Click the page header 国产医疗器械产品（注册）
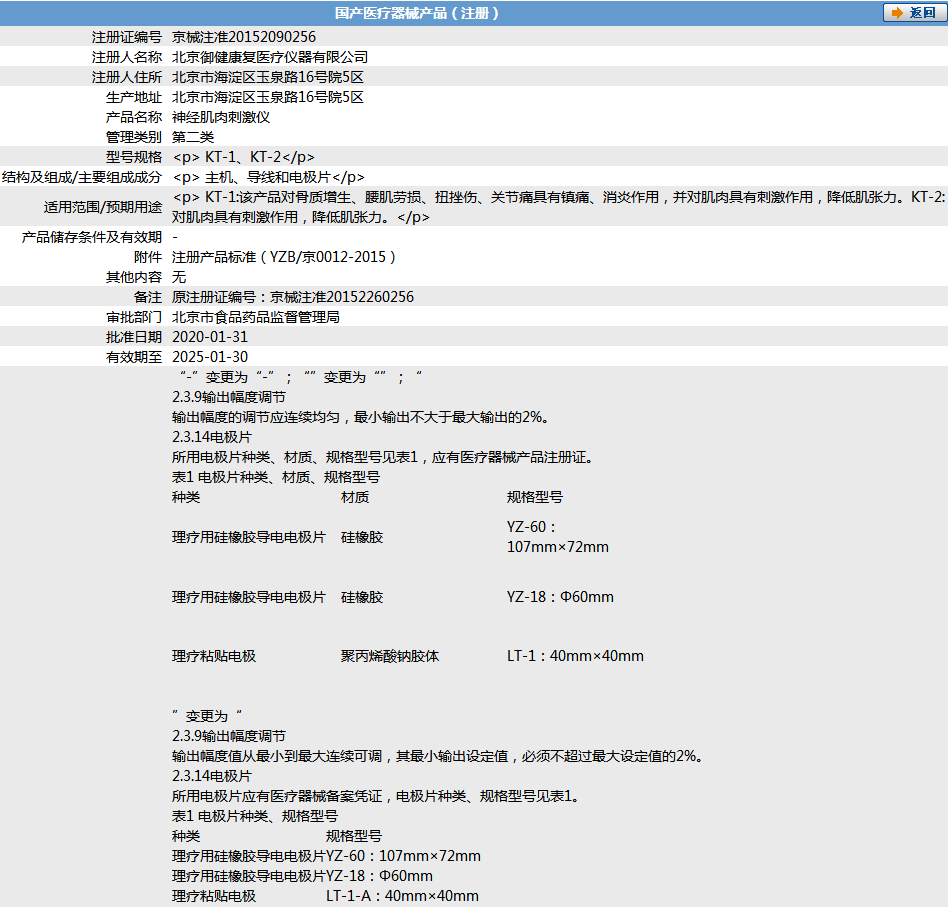This screenshot has height=907, width=951. point(417,13)
